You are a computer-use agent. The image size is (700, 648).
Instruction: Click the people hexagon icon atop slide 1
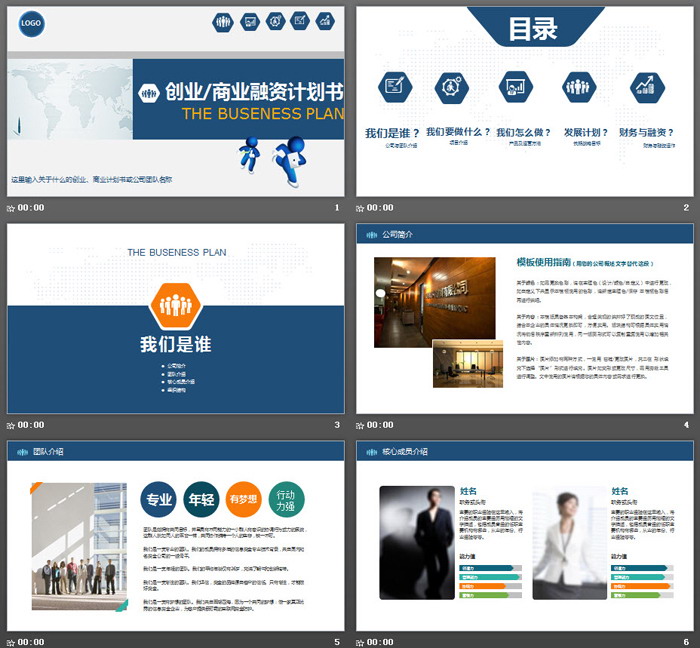pos(223,21)
